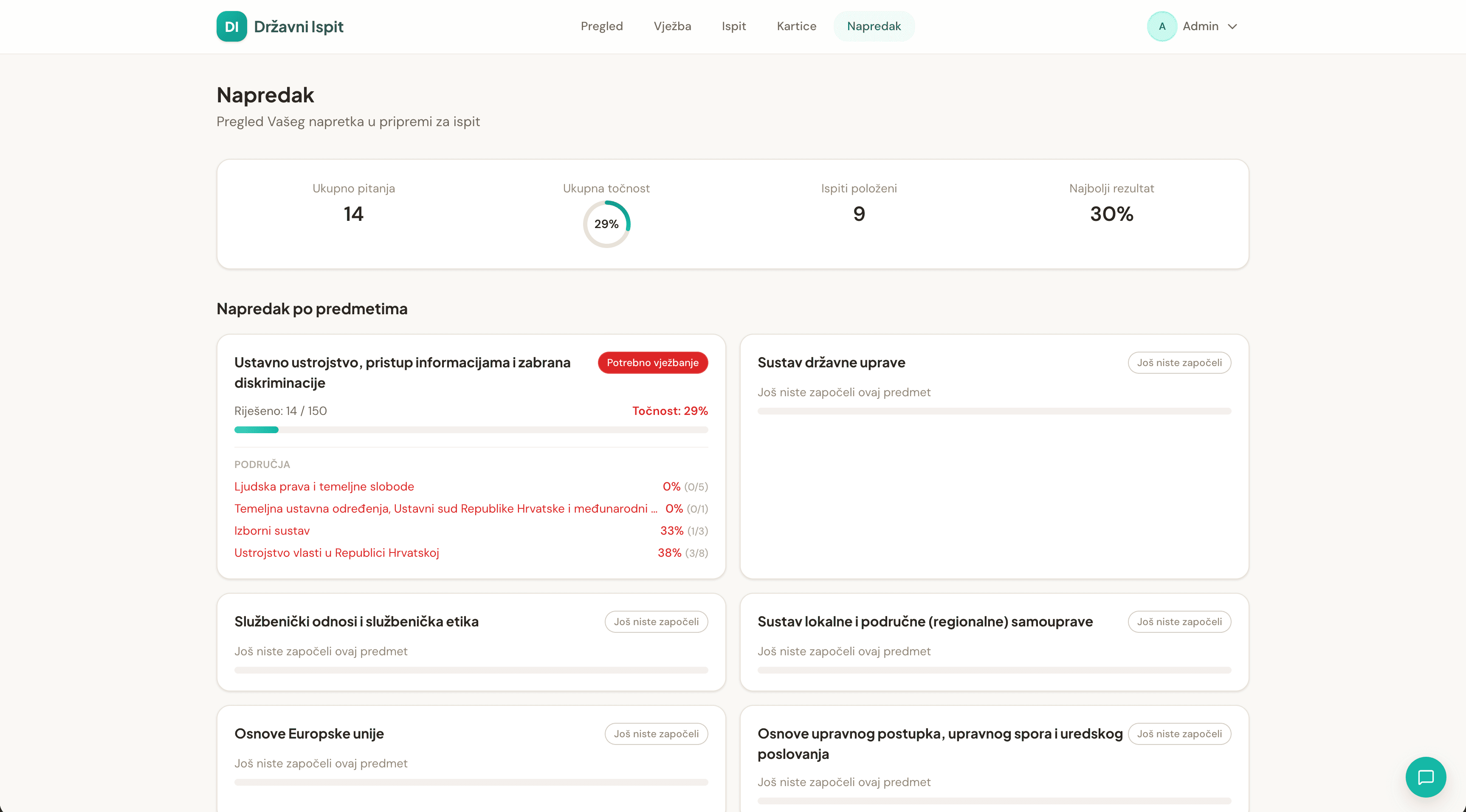Open the Kartice tab

[796, 26]
